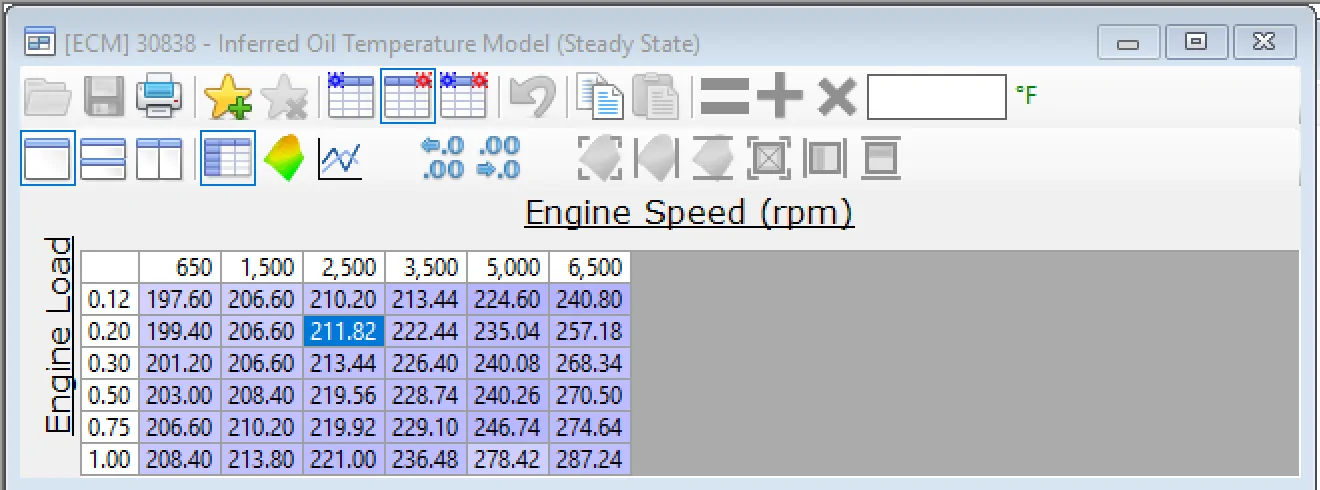The image size is (1320, 490).
Task: Select cell 257.18
Action: point(590,331)
